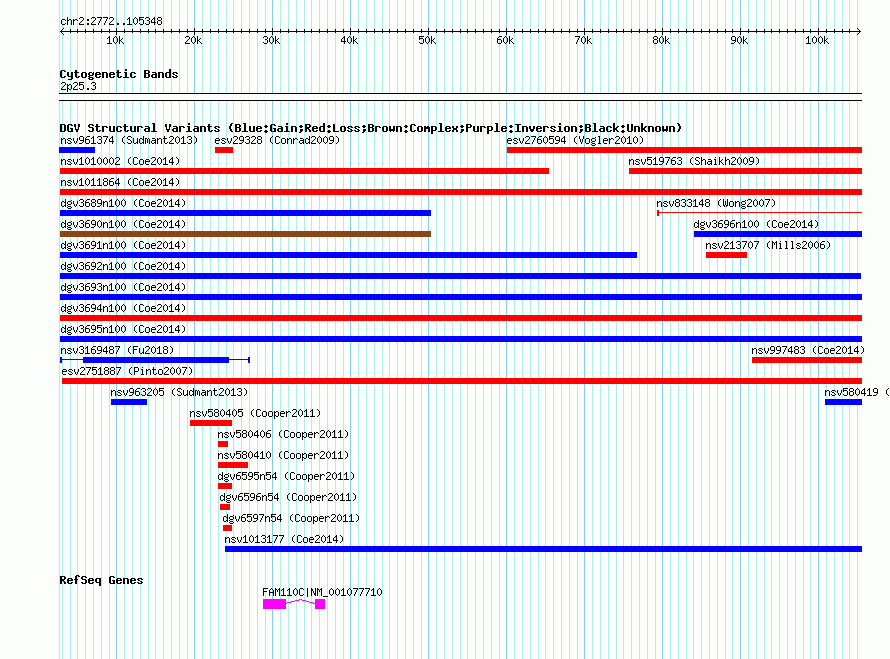Open FAM110C|NM_001077710 gene label

[322, 592]
